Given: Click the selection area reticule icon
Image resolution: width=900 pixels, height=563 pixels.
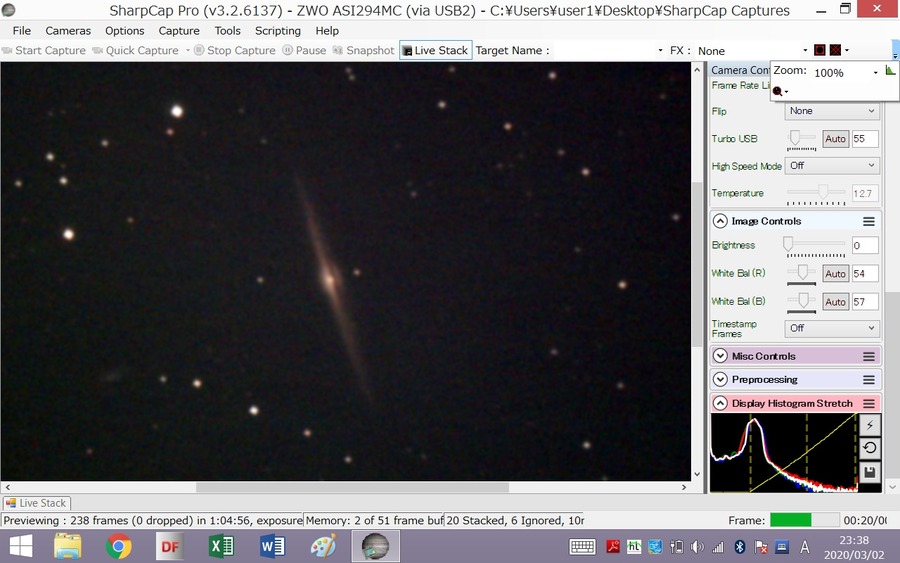Looking at the screenshot, I should coord(820,50).
